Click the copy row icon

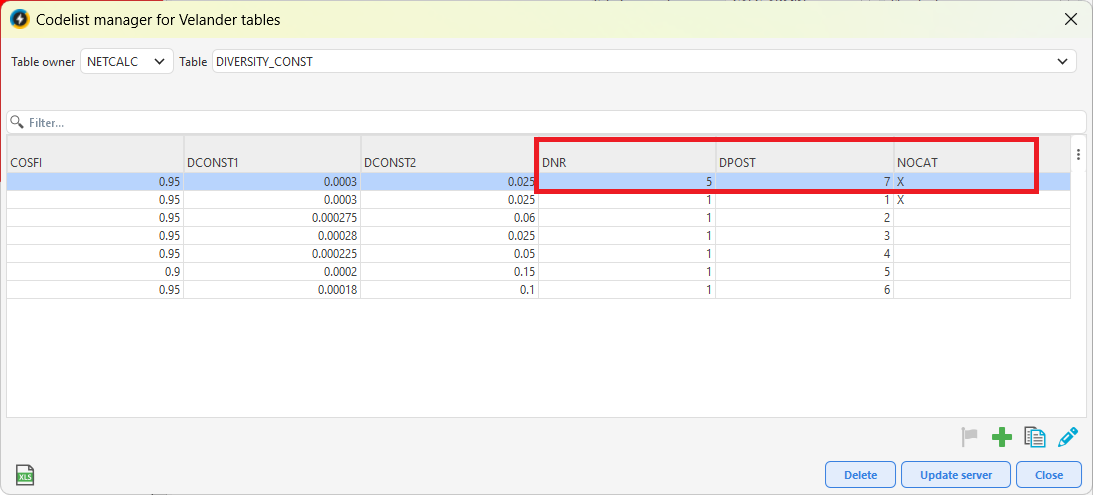(x=1034, y=437)
